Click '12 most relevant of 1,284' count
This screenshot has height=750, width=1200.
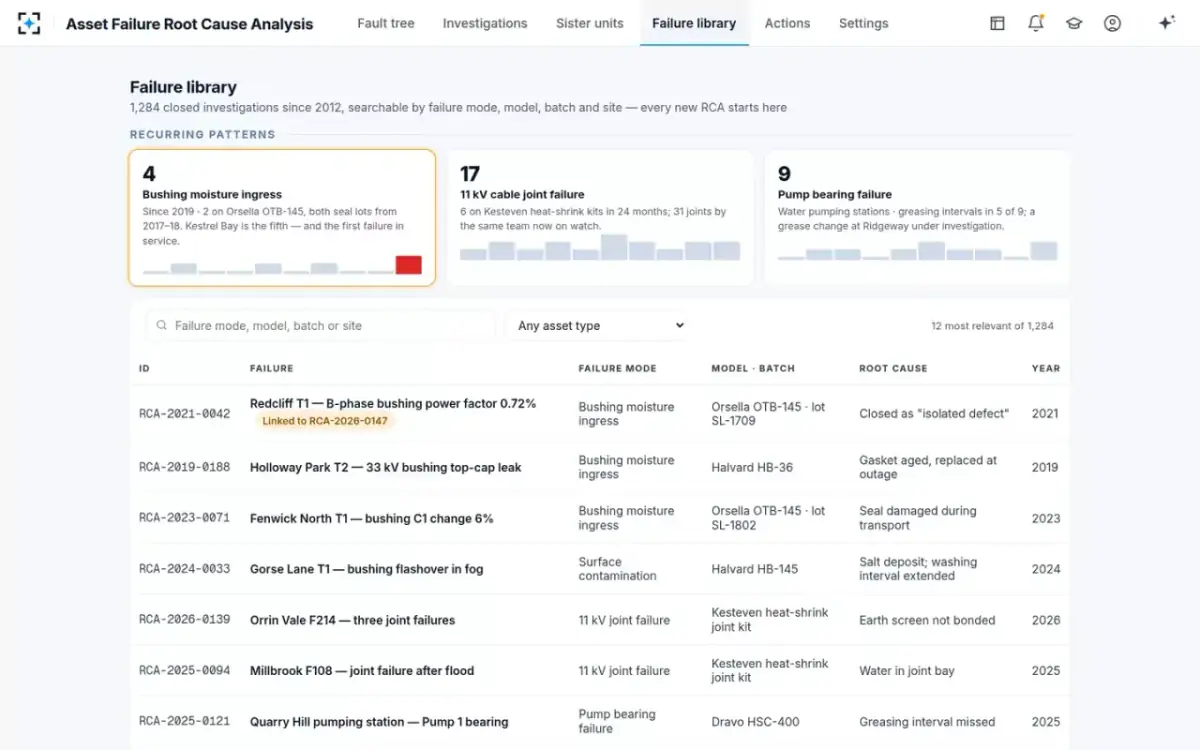tap(992, 326)
